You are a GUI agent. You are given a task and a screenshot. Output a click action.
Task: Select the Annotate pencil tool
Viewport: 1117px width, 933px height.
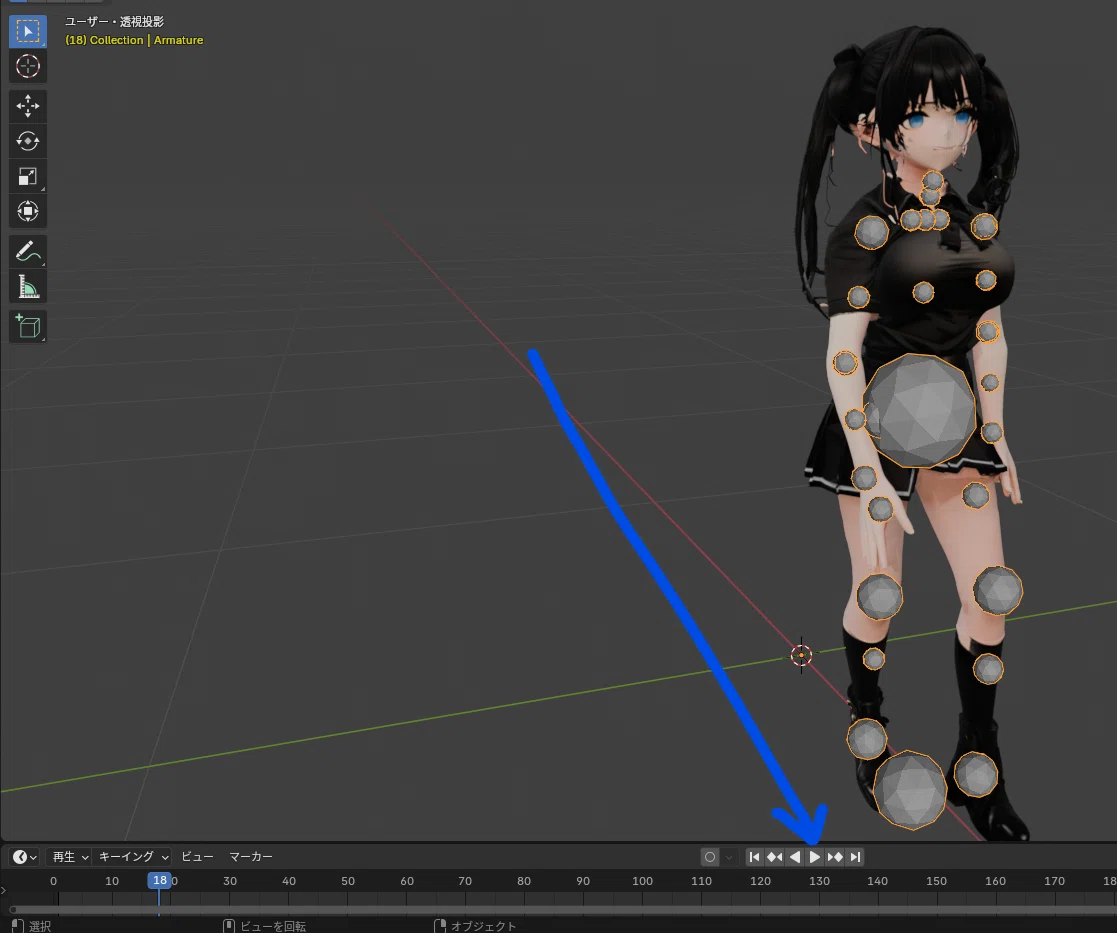point(28,251)
